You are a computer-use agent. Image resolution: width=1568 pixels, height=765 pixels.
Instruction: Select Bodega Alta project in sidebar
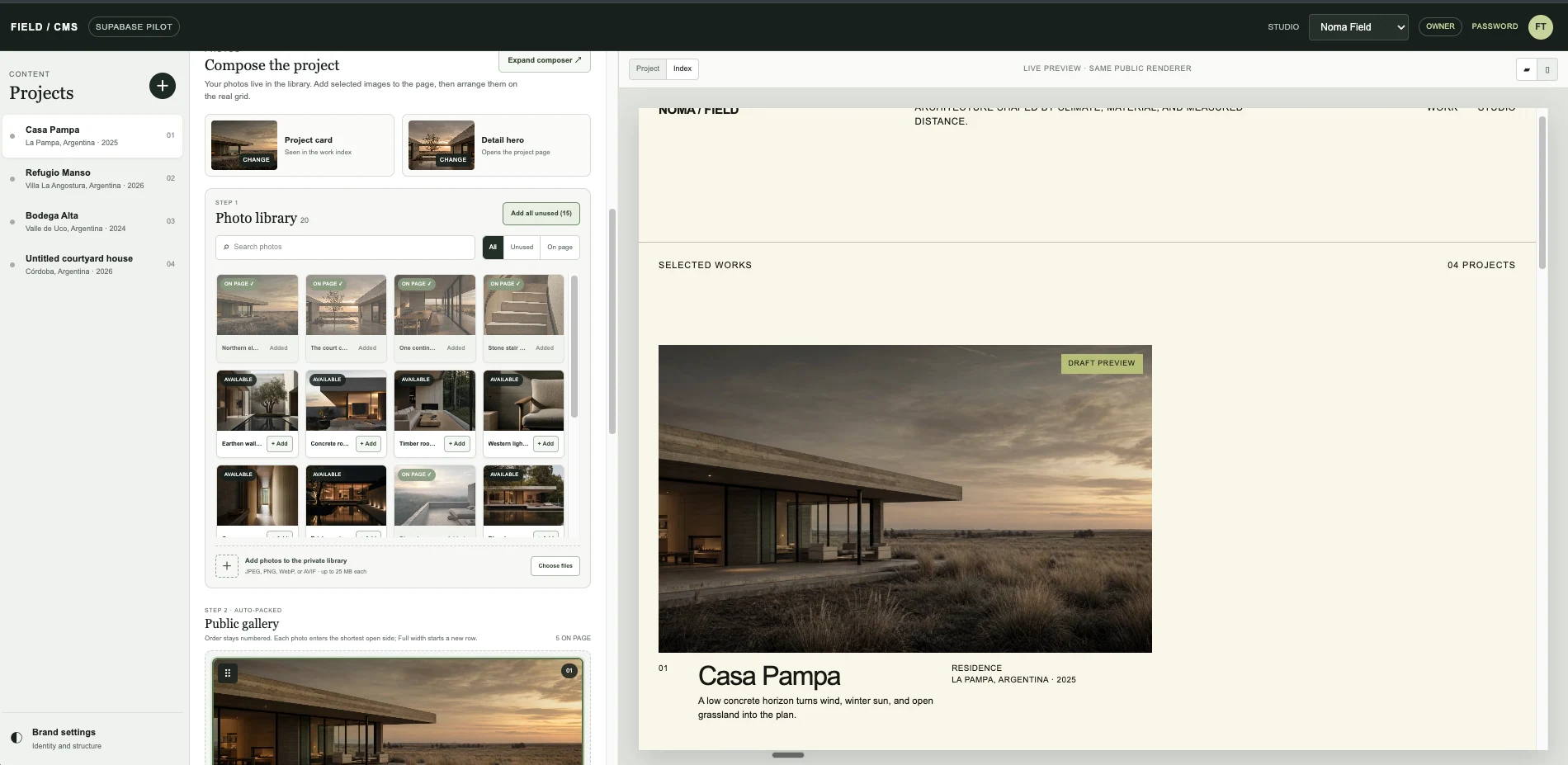pyautogui.click(x=92, y=222)
